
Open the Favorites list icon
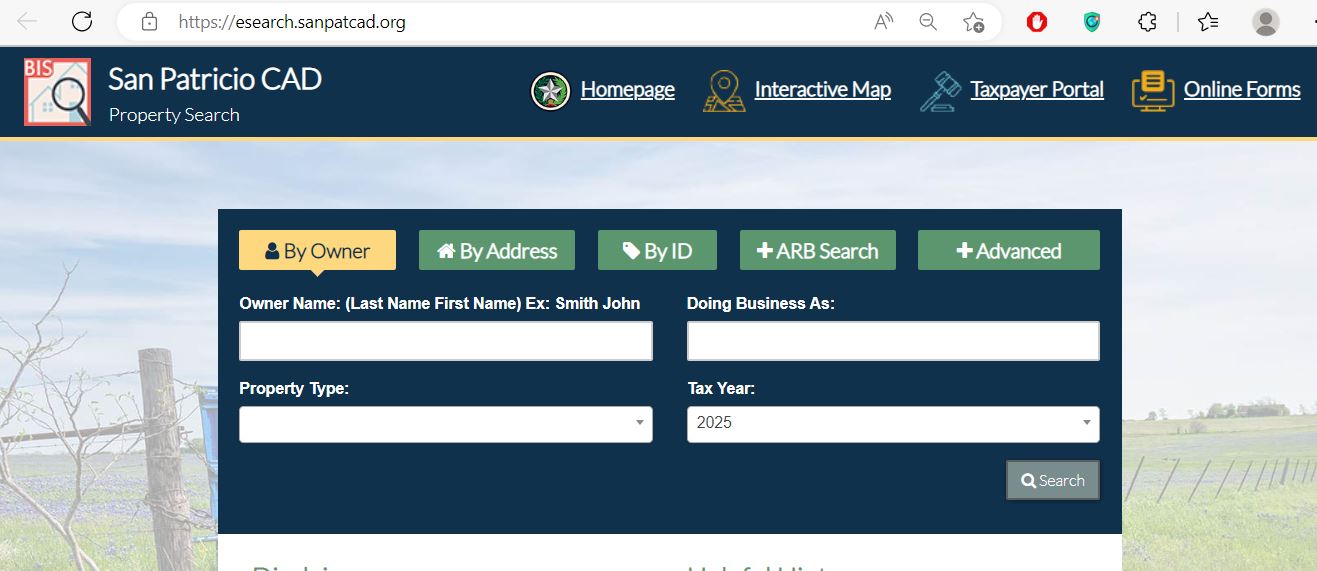pos(1208,21)
